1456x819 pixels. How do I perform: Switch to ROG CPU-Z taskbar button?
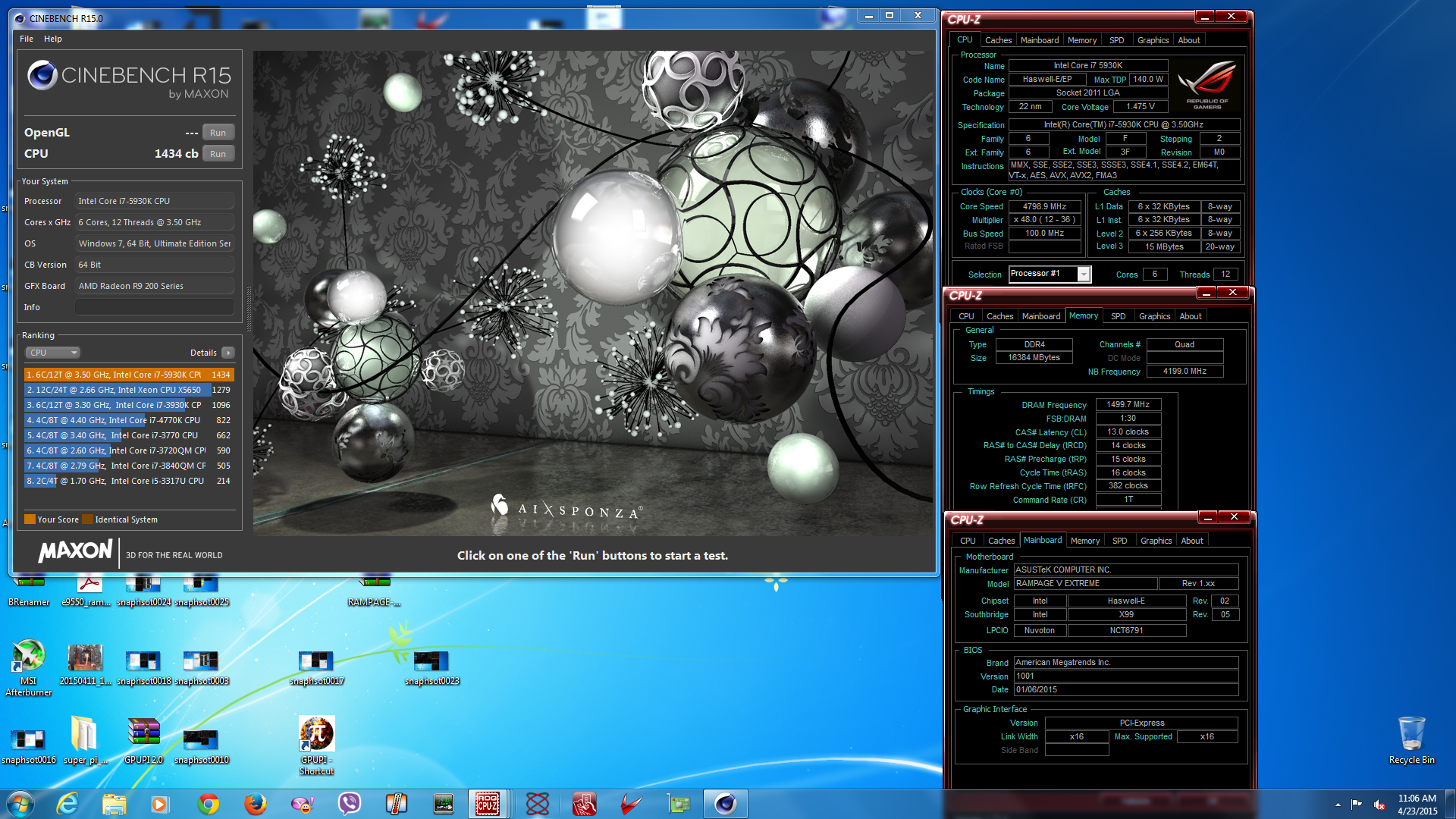tap(488, 804)
